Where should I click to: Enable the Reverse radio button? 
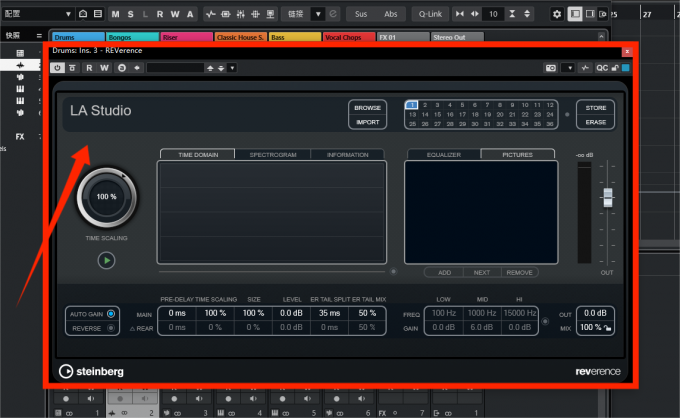pyautogui.click(x=111, y=328)
